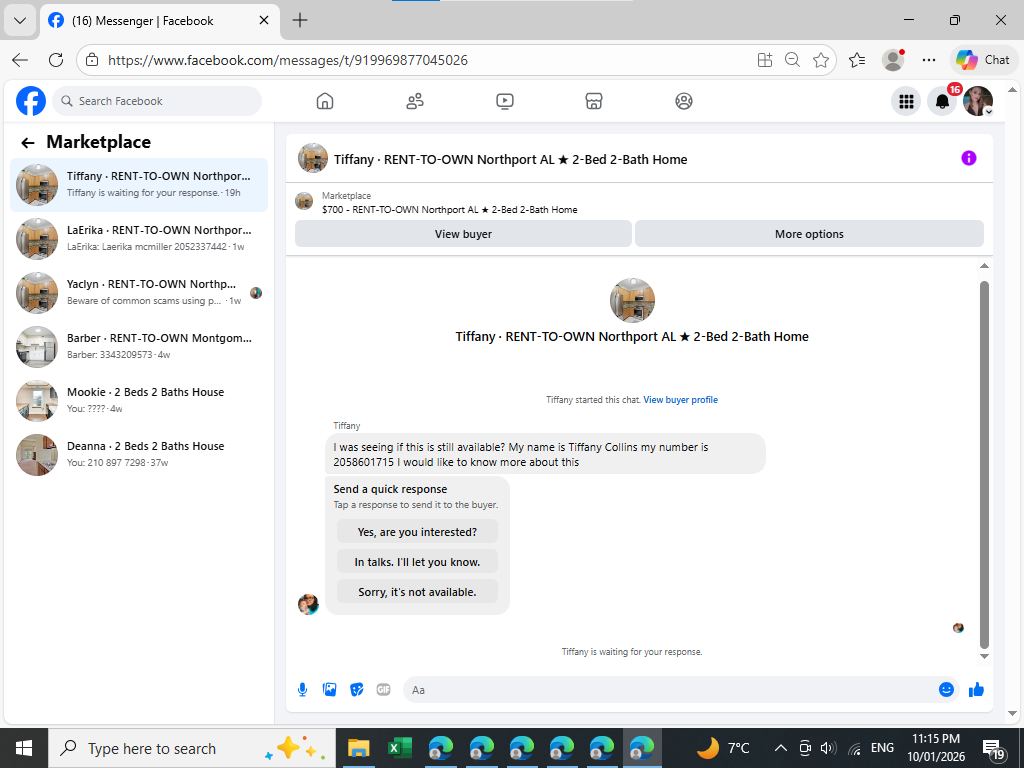The height and width of the screenshot is (768, 1024).
Task: Open the Video (Watch) icon
Action: (x=505, y=101)
